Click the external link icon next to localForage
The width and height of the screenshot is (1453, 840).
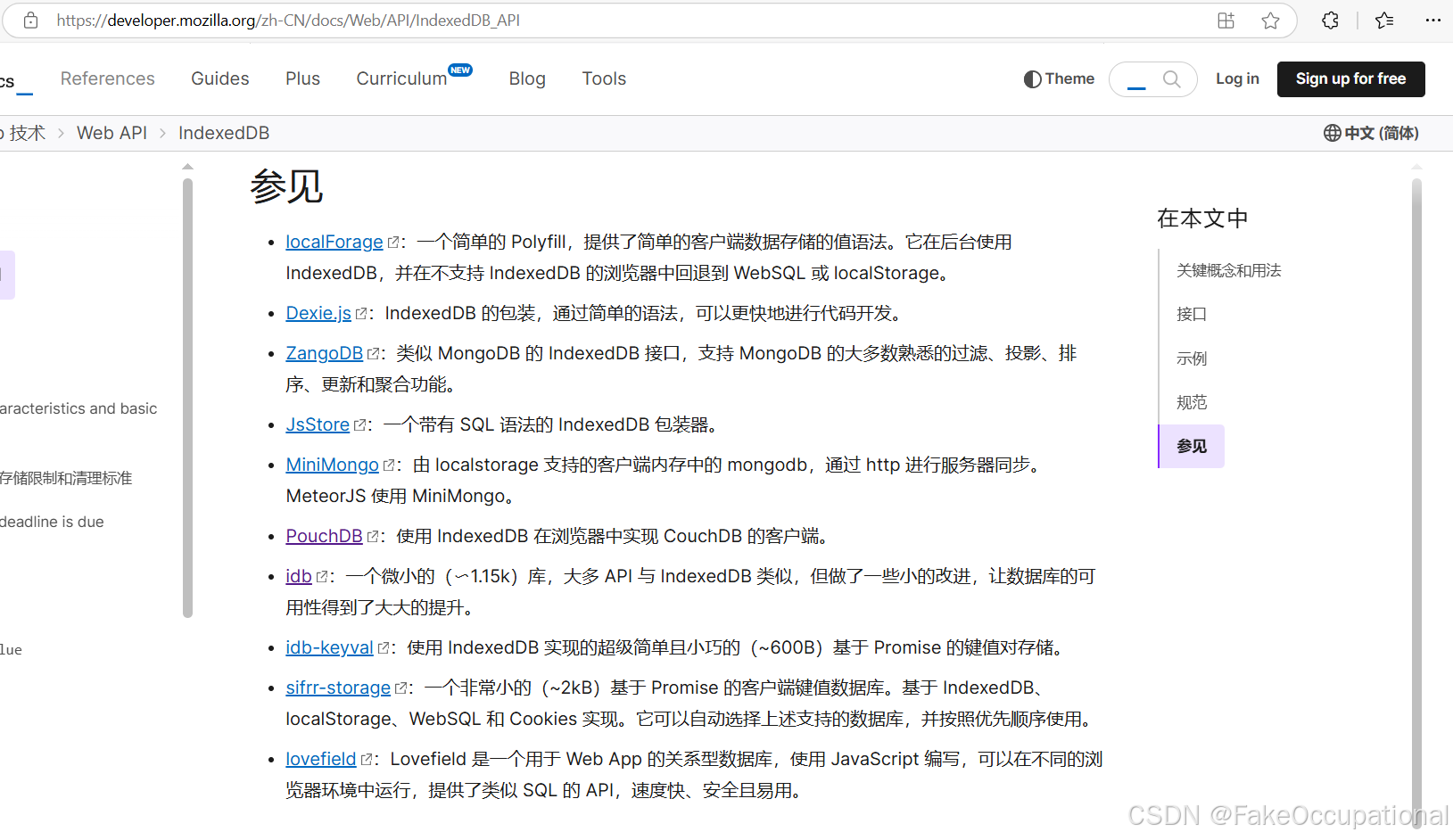click(x=393, y=243)
